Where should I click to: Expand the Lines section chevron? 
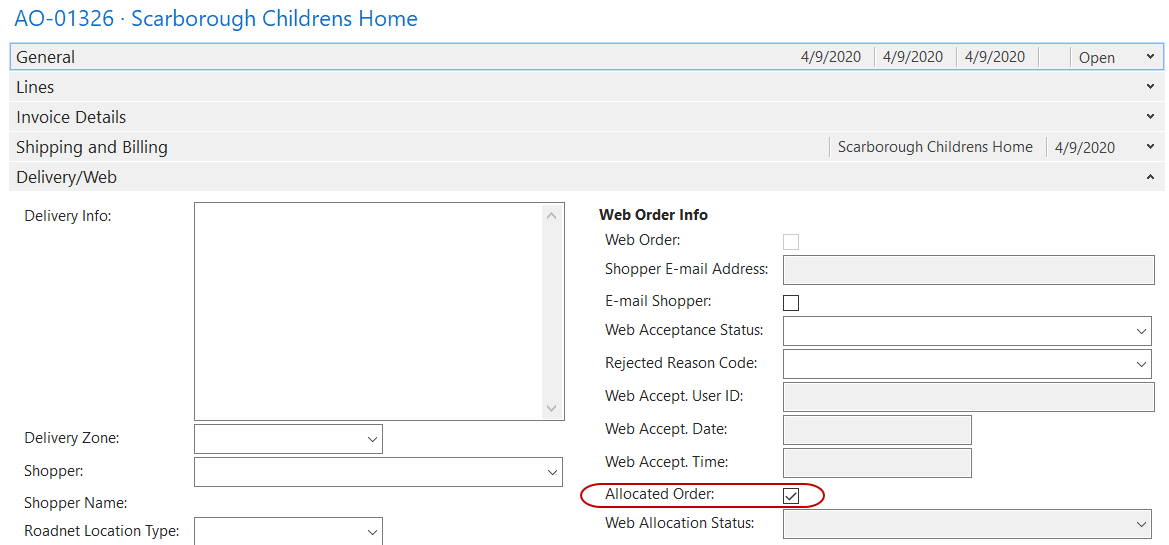pyautogui.click(x=1150, y=87)
